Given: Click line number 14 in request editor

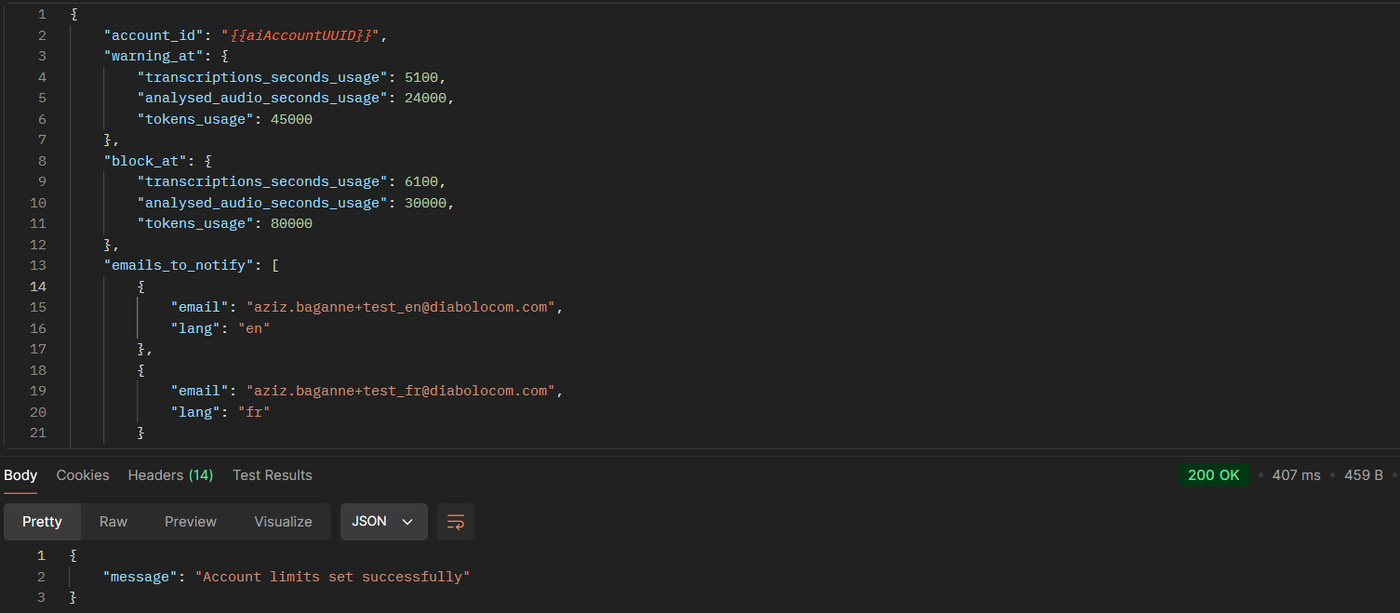Looking at the screenshot, I should click(37, 286).
